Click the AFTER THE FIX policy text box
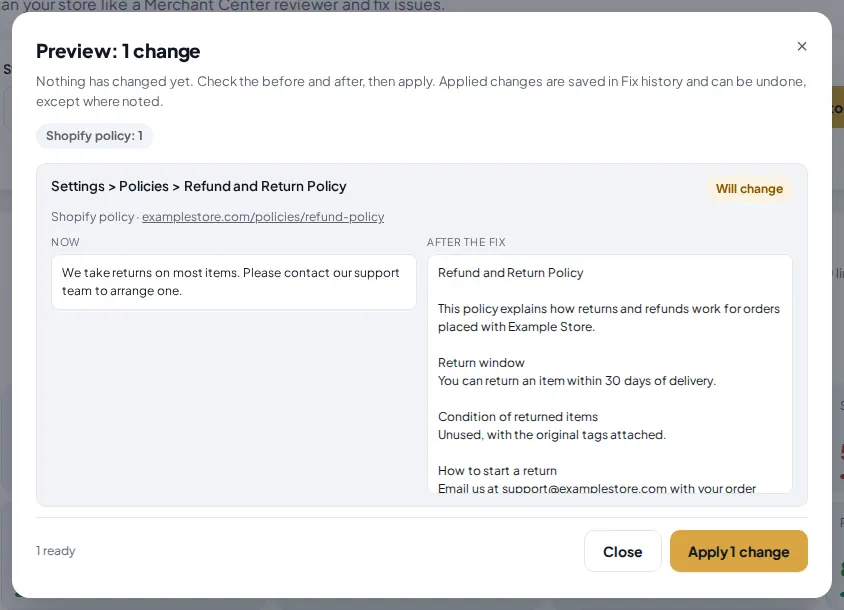 point(609,374)
